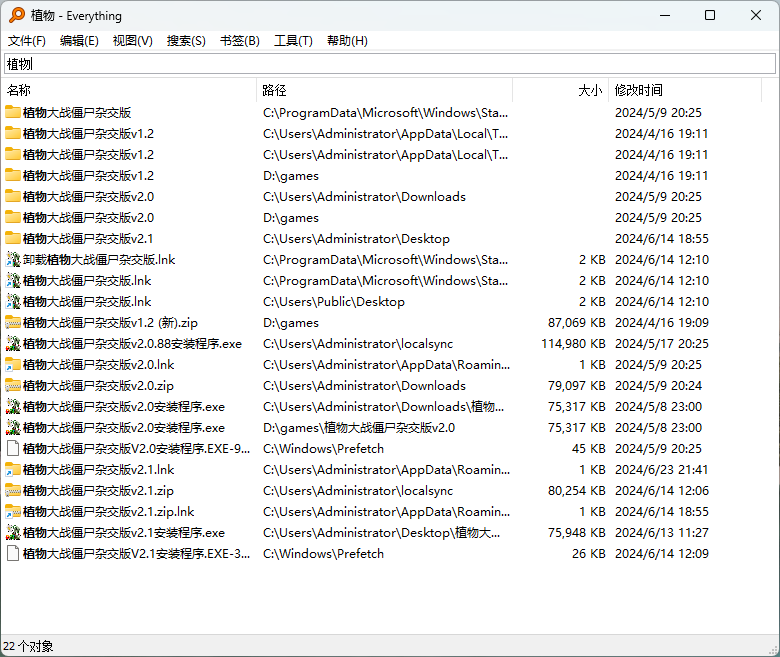Screen dimensions: 780x657
Task: Click blank file icon of V2.0安装程序.EXE-9 prefetch
Action: click(13, 449)
